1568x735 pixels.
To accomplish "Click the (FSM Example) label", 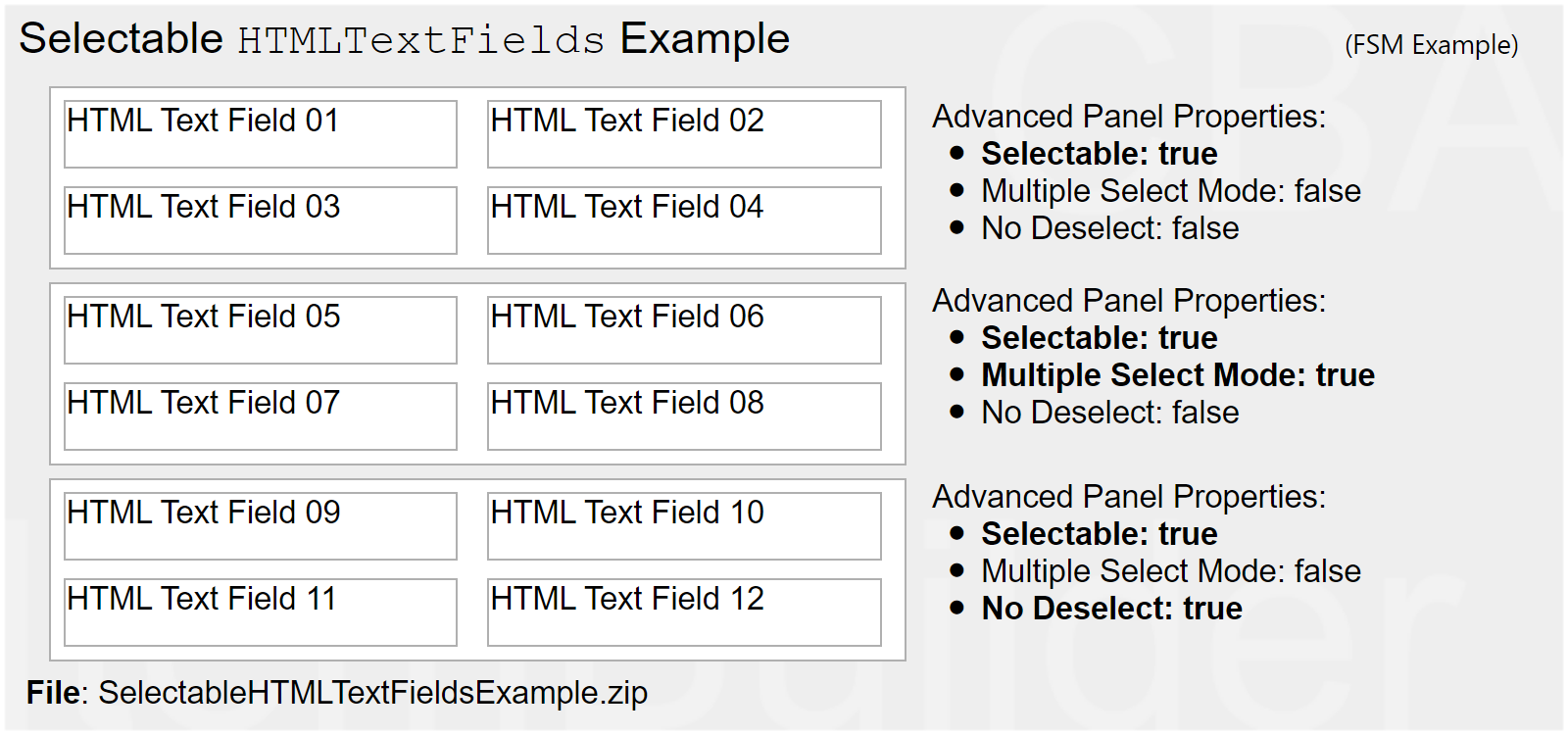I will (1431, 45).
